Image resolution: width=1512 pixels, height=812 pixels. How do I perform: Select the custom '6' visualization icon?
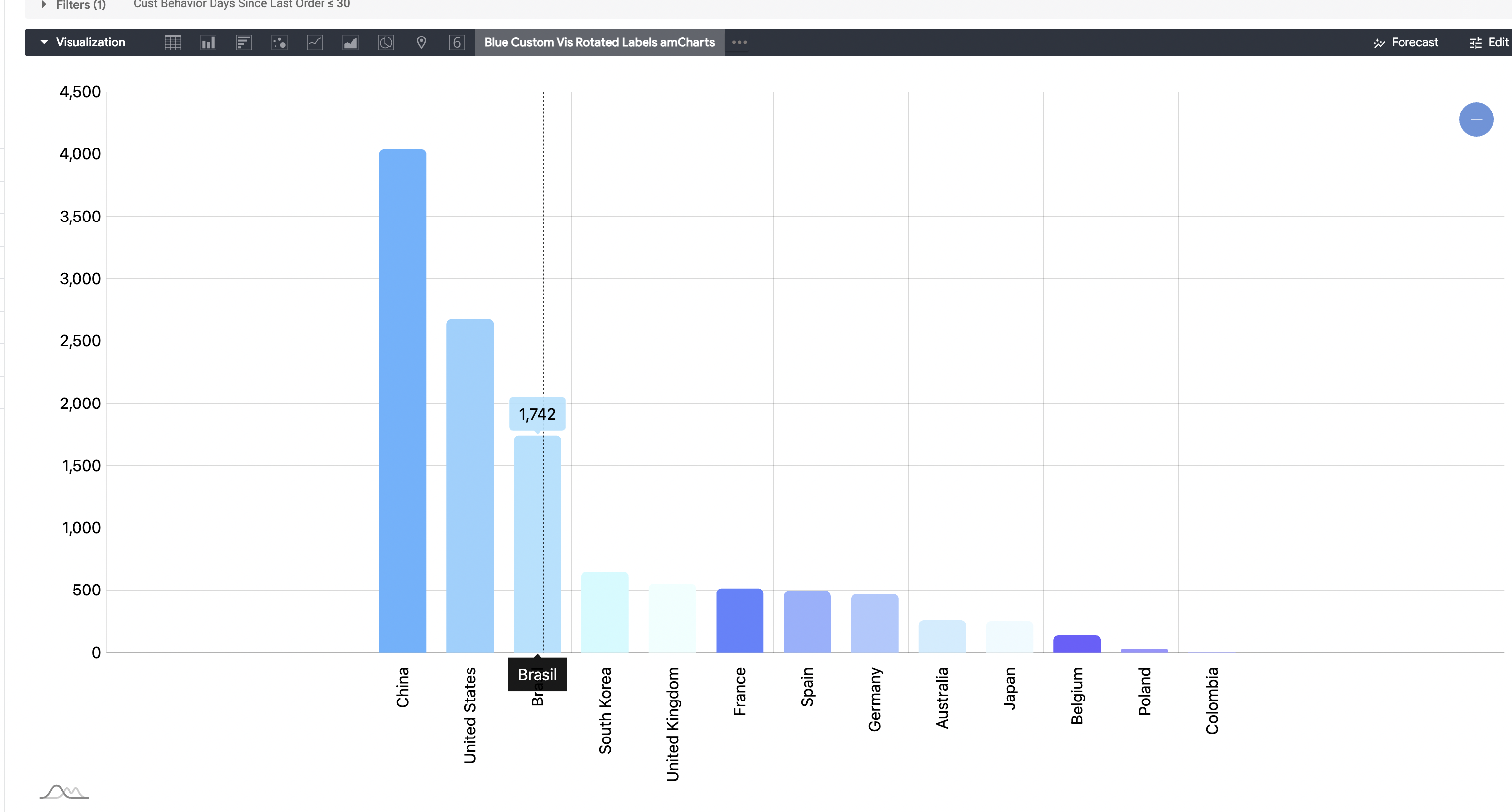click(457, 42)
